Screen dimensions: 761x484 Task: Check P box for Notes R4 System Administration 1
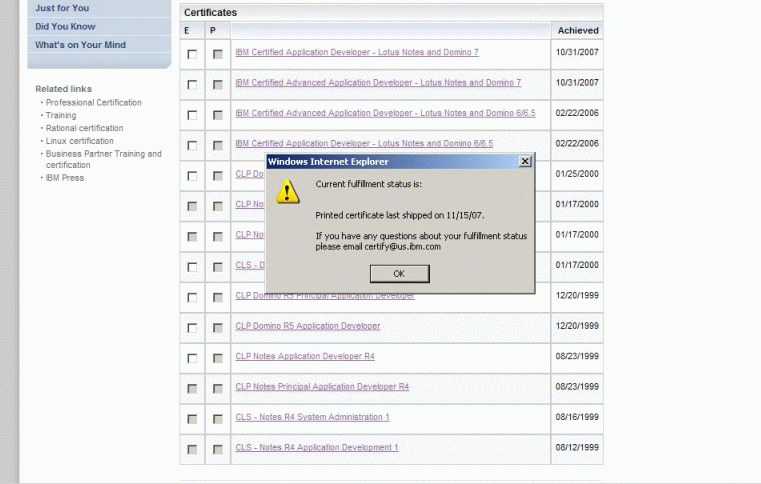(x=218, y=419)
